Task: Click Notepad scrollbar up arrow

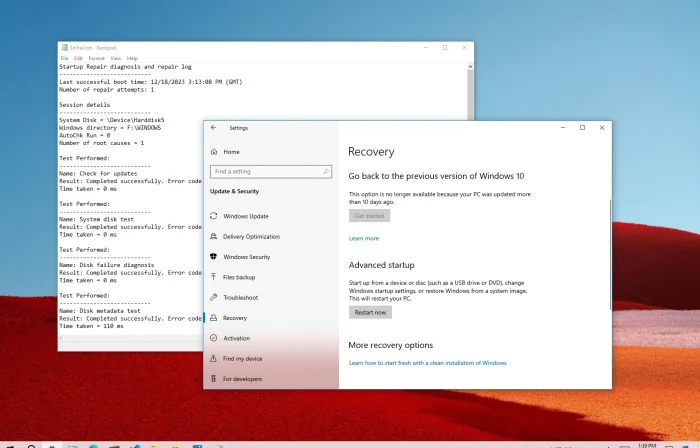Action: click(470, 66)
